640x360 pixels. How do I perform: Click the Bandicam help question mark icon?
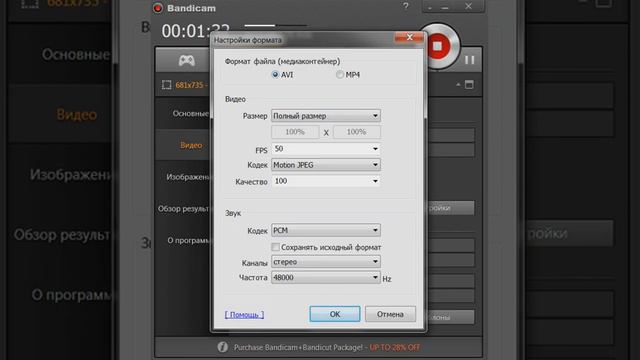coord(406,6)
